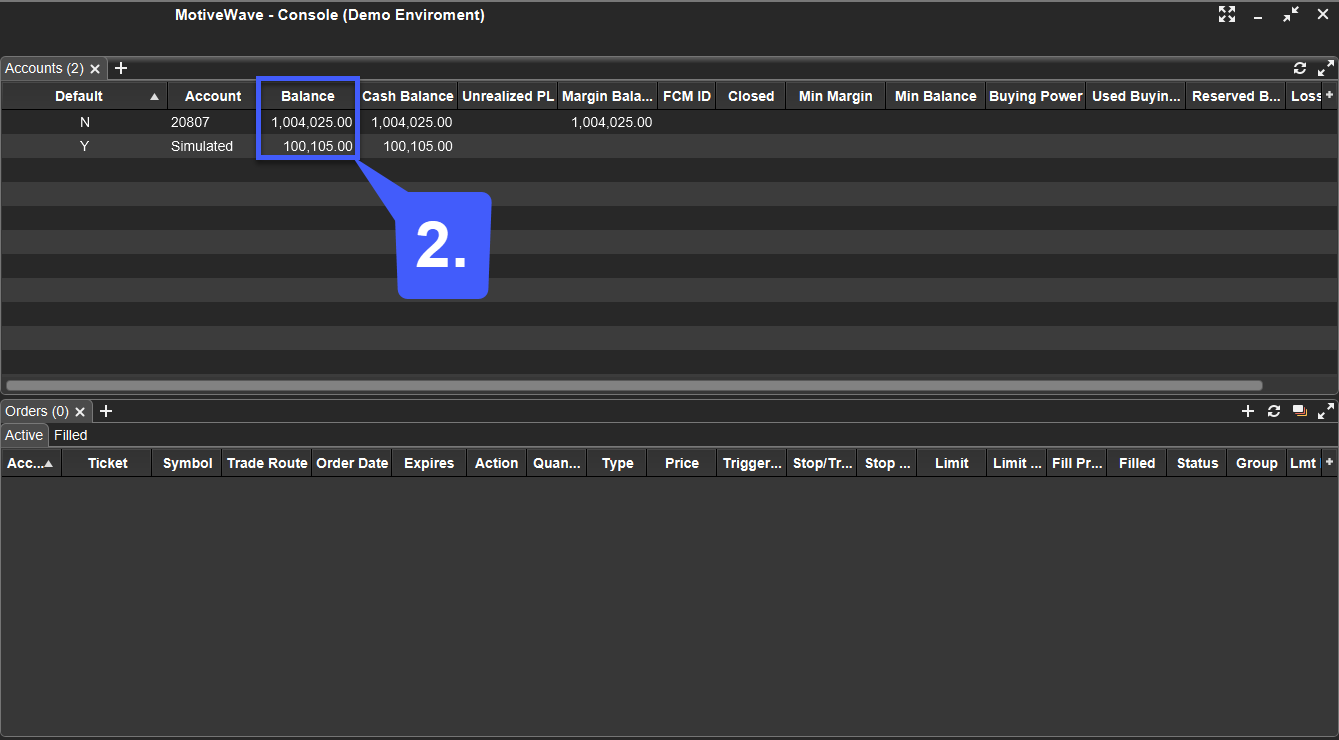Select the Simulated account row
Viewport: 1339px width, 740px height.
669,146
